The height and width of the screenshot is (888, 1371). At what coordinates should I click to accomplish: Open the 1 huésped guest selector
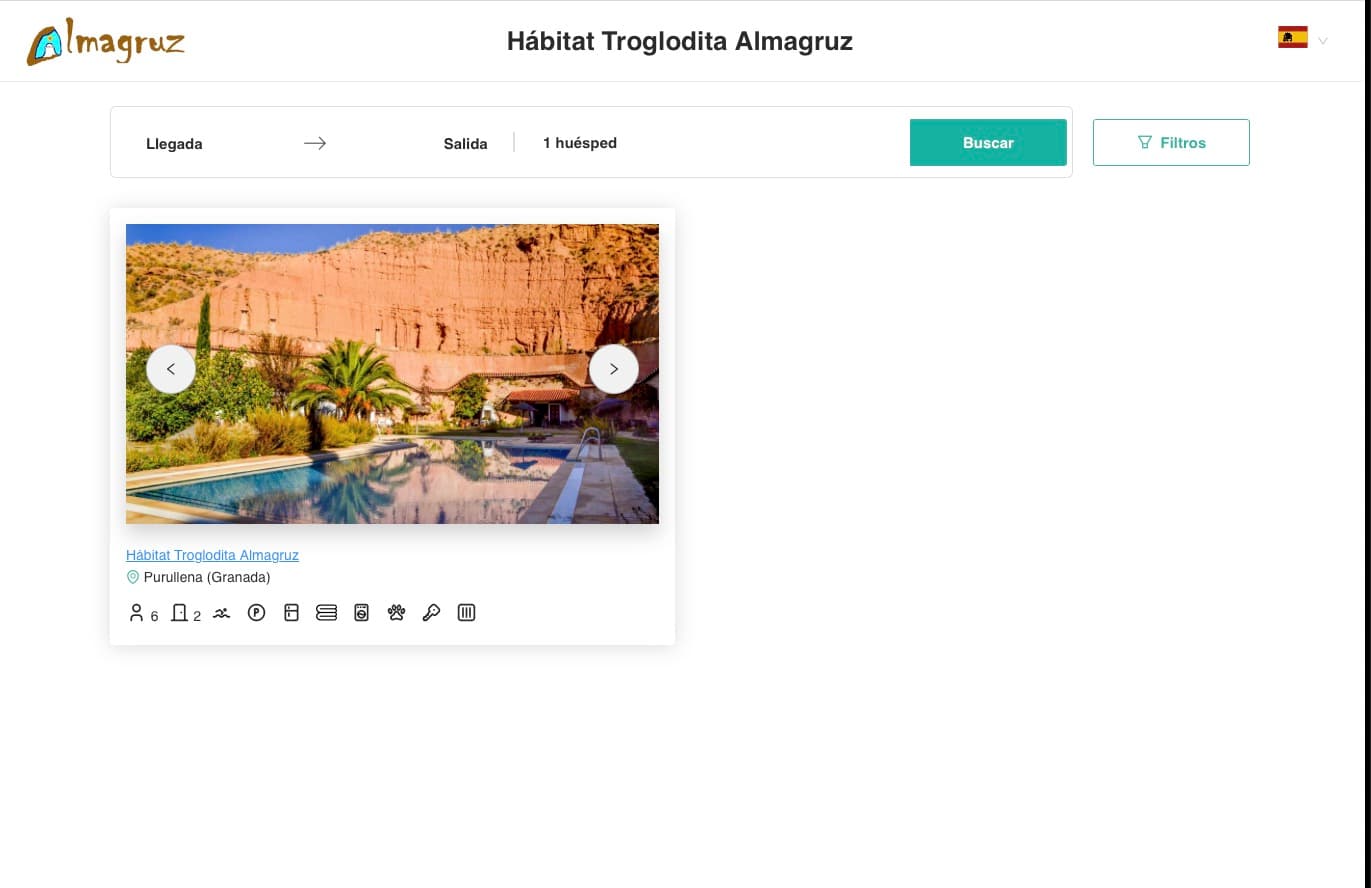pos(580,143)
